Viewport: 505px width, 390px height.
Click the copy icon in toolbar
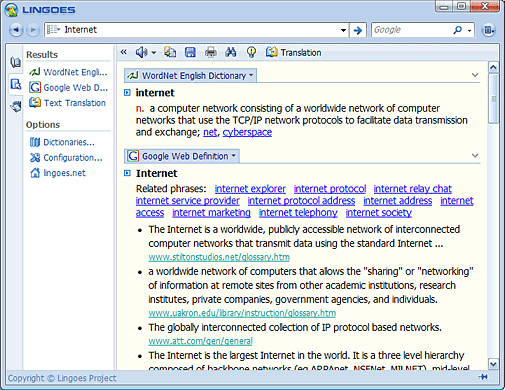(170, 52)
